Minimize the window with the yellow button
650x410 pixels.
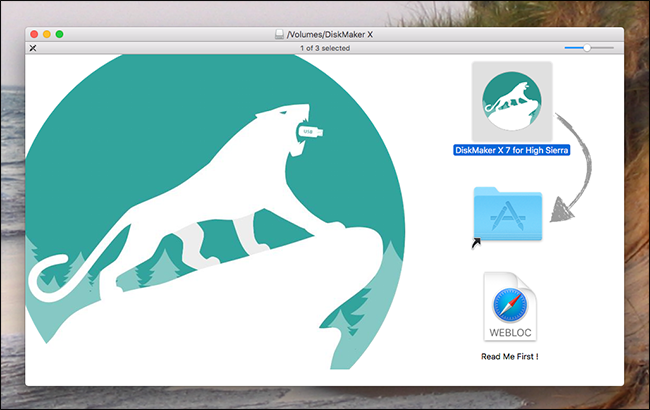[47, 34]
